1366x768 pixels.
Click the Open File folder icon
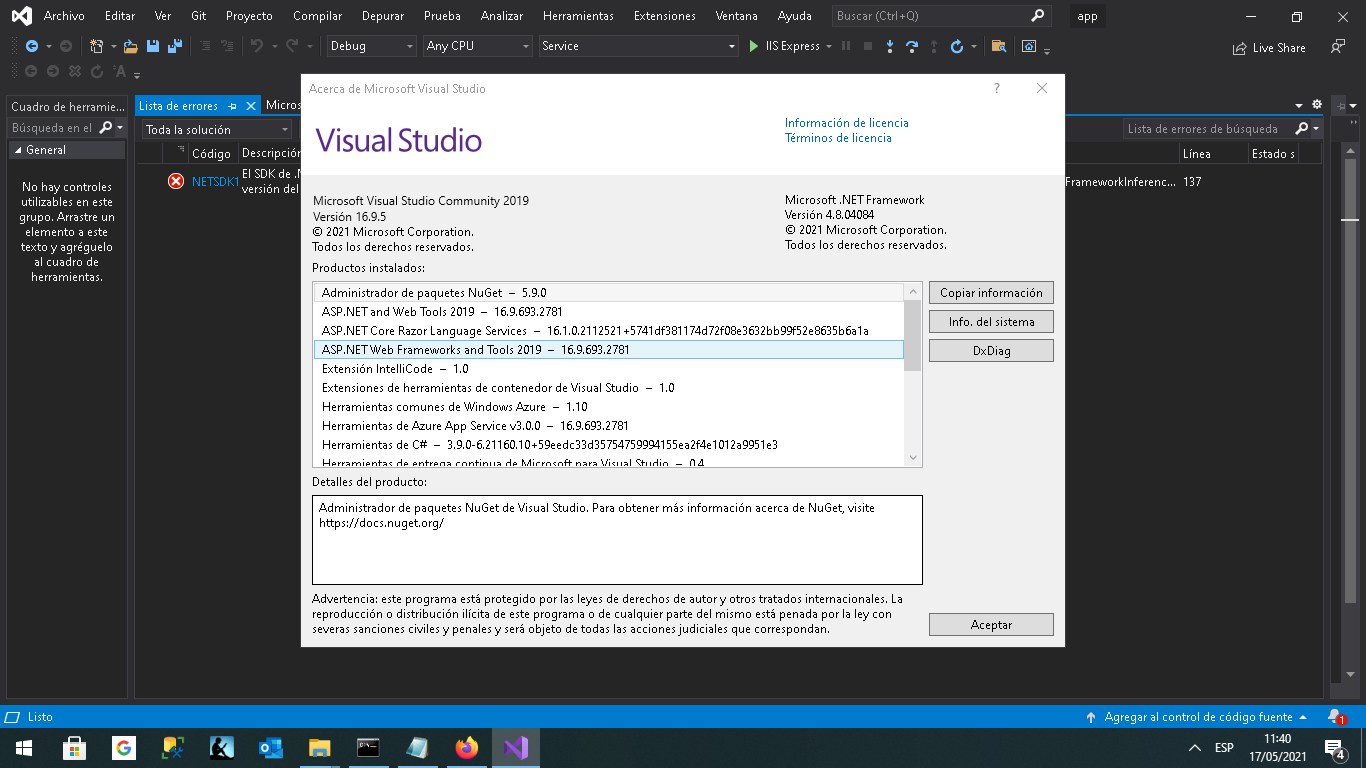(x=131, y=46)
